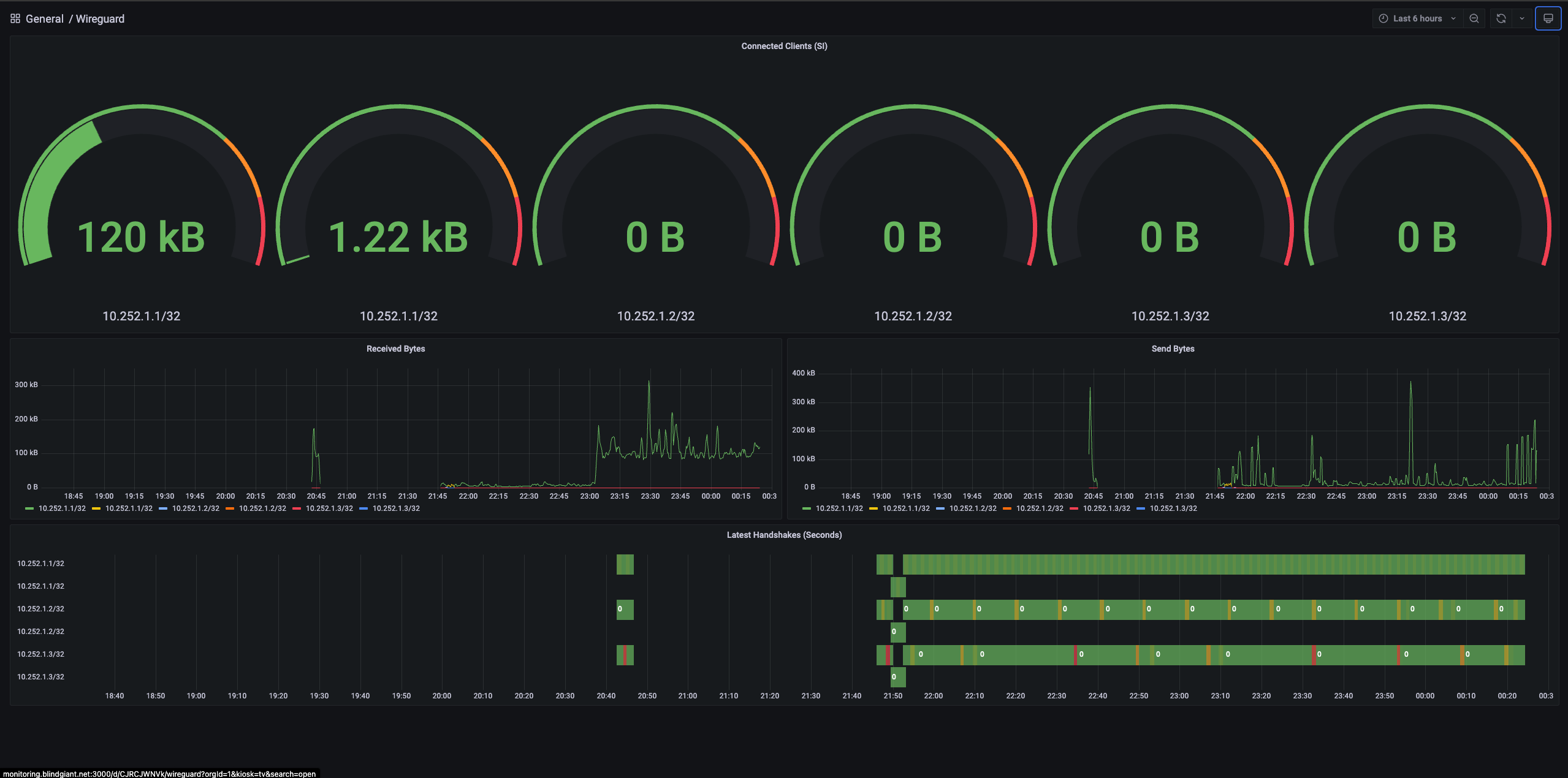Open the Last 6 hours time picker
This screenshot has width=1568, height=778.
(1417, 19)
